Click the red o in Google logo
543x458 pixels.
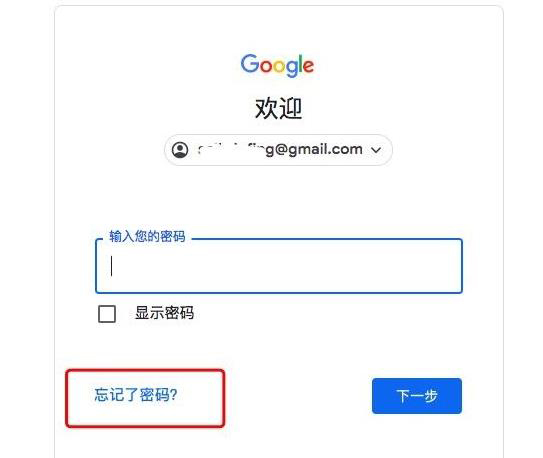click(266, 66)
